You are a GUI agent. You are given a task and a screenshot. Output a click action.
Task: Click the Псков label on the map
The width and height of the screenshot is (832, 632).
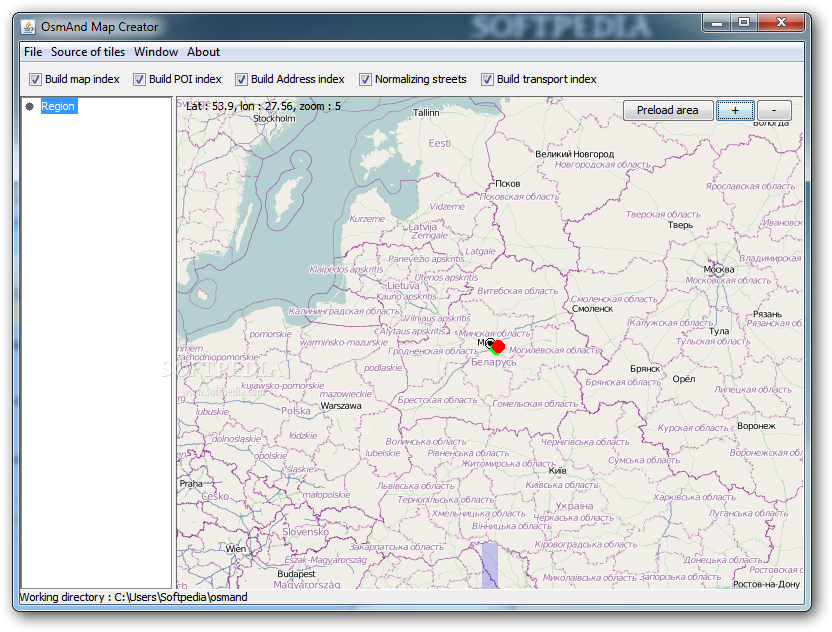[x=507, y=184]
